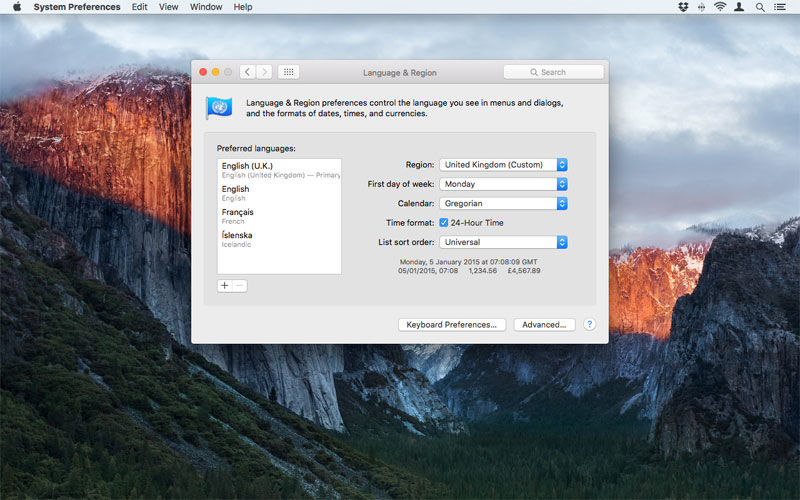The width and height of the screenshot is (800, 500).
Task: Click the Language & Region flag icon
Action: click(219, 108)
